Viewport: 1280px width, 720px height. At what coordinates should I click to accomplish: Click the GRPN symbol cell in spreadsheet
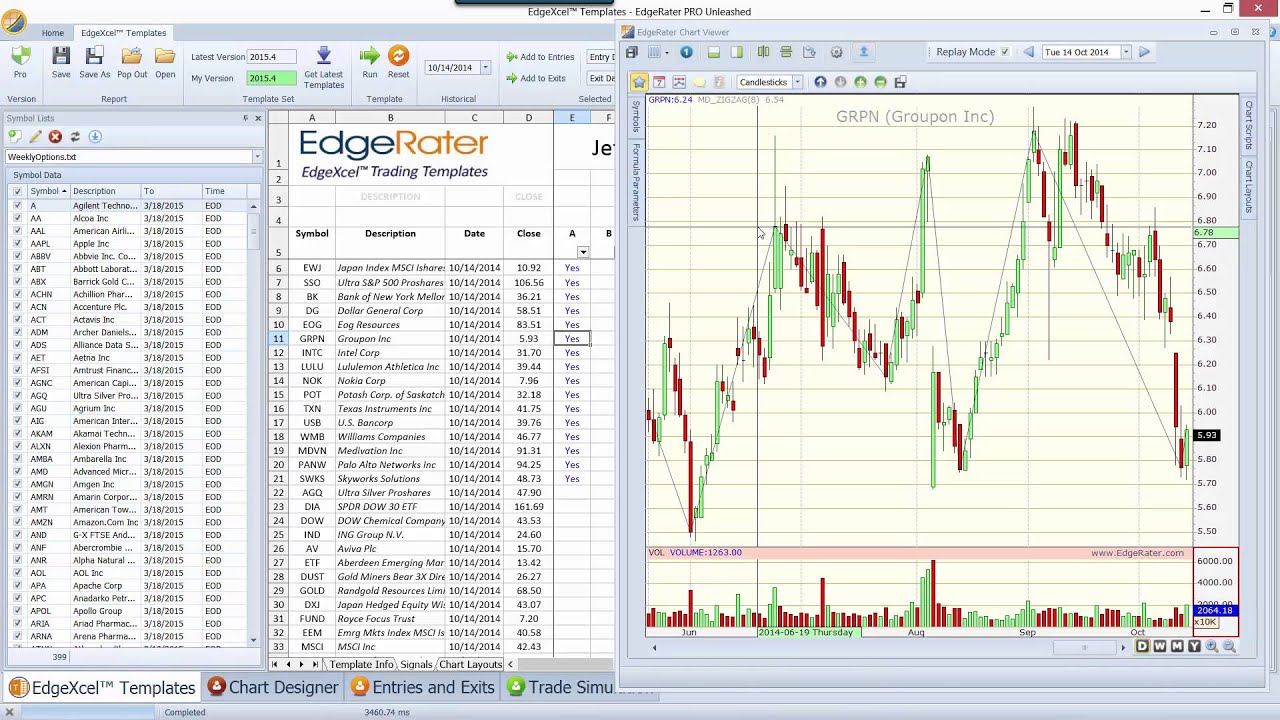[x=311, y=339]
